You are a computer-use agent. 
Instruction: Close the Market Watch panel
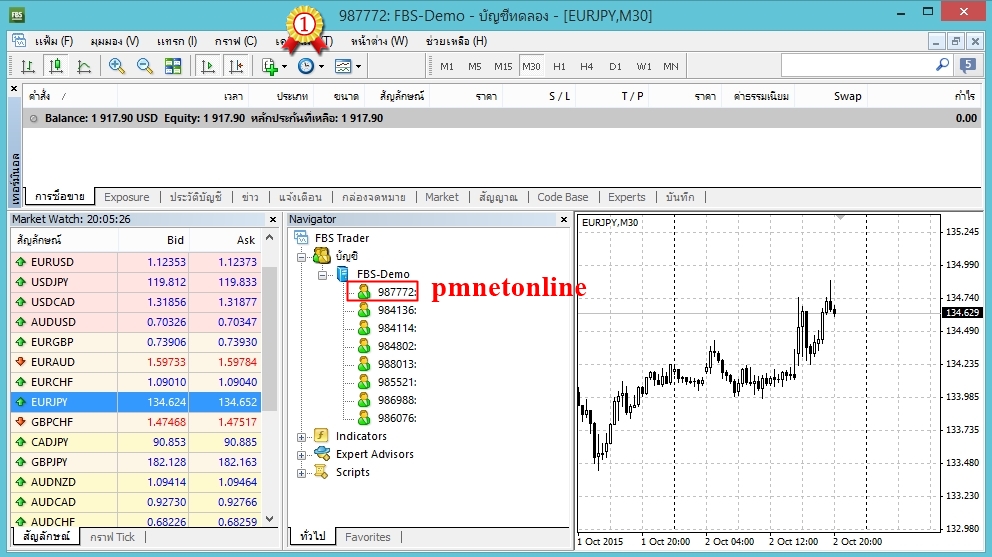click(273, 220)
